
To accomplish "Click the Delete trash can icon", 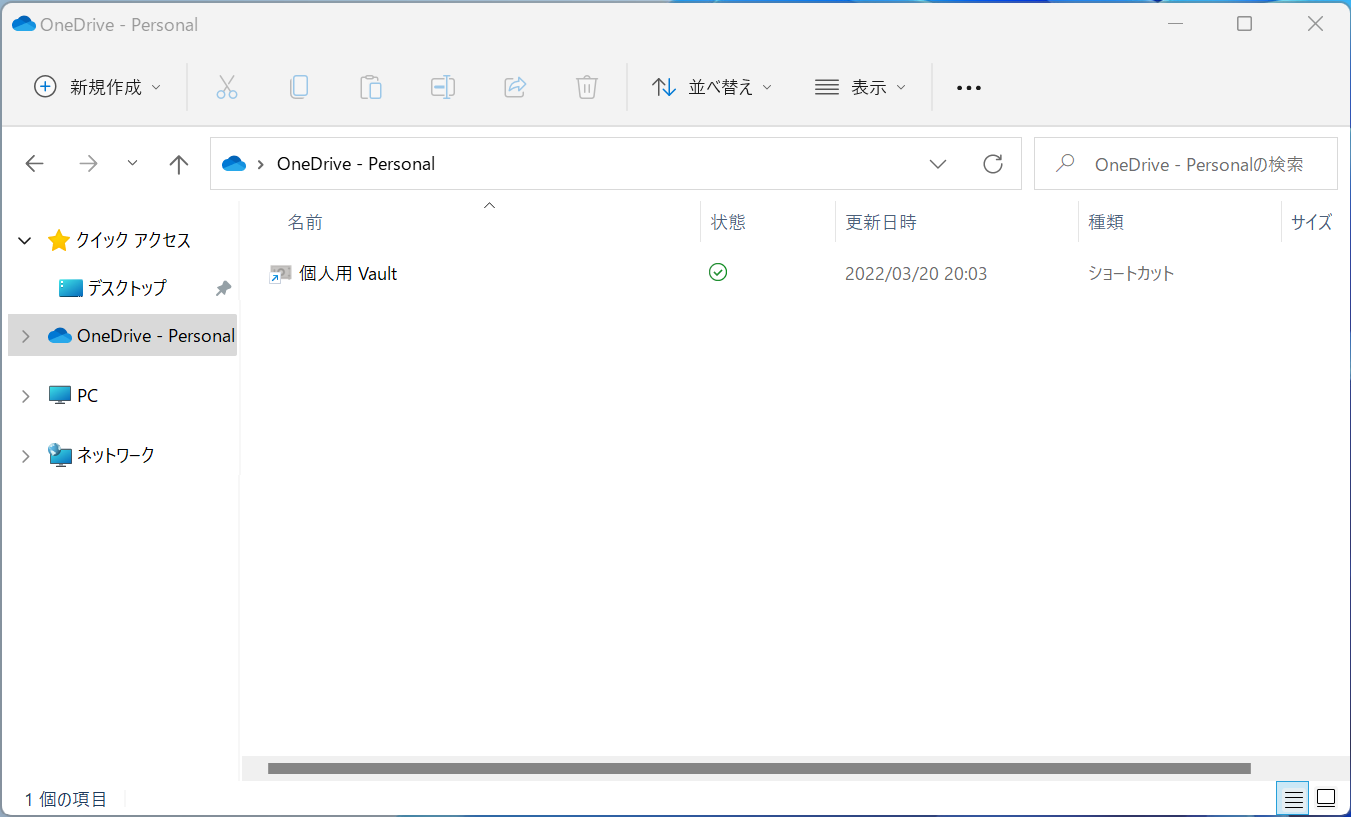I will click(587, 87).
